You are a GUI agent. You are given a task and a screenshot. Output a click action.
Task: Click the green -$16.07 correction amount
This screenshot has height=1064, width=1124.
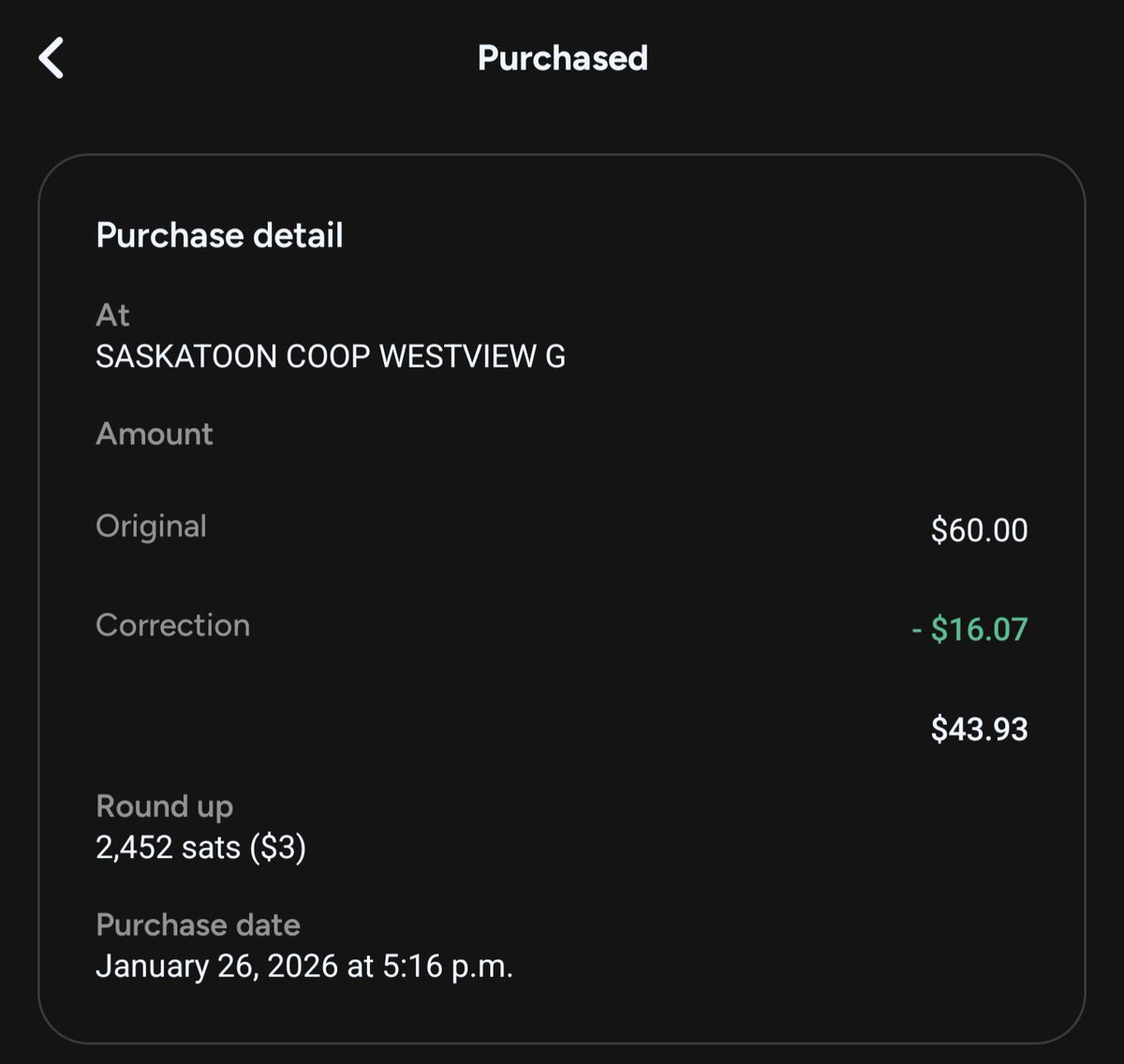(x=969, y=629)
